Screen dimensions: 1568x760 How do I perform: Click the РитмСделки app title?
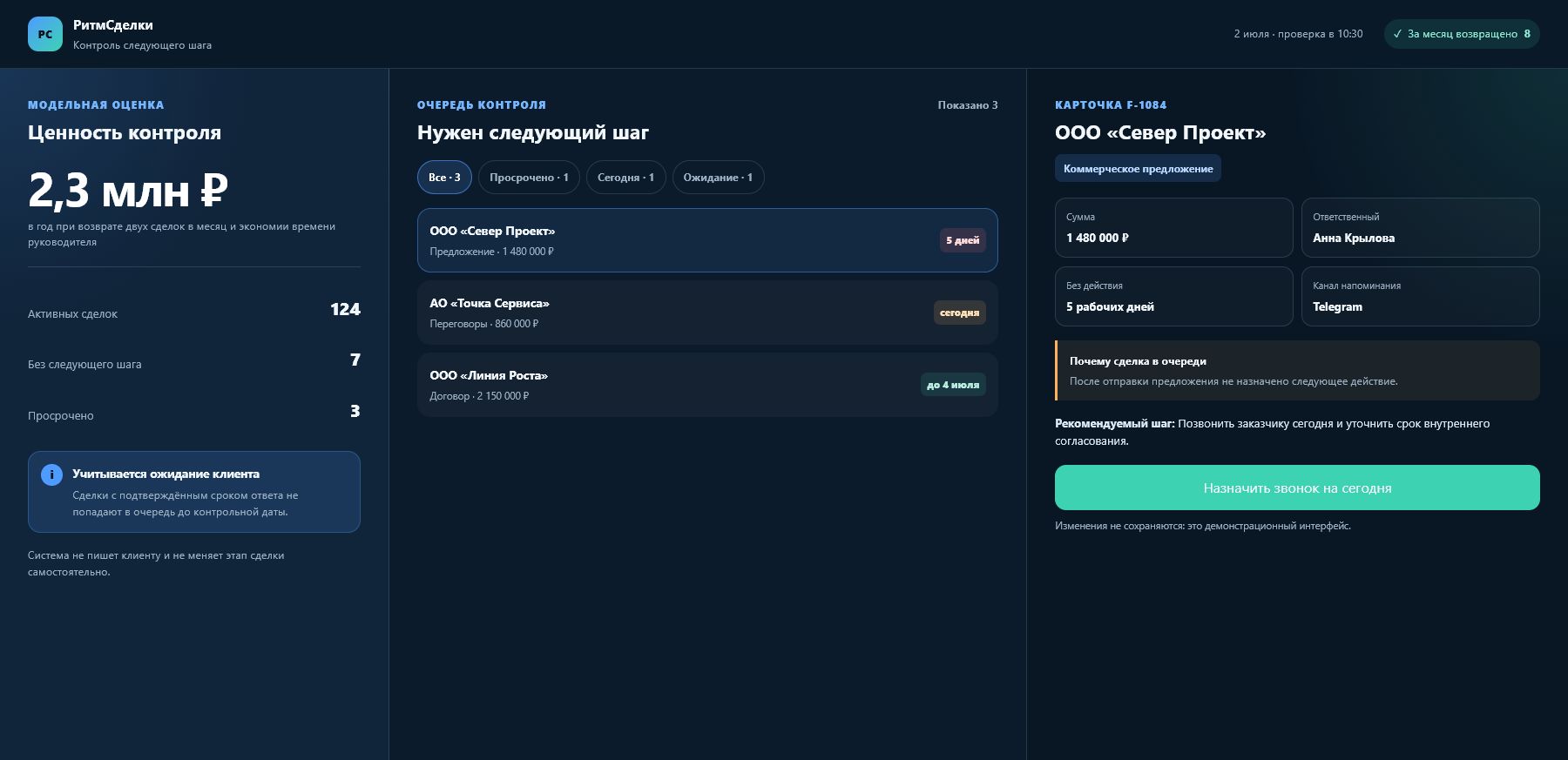(113, 25)
